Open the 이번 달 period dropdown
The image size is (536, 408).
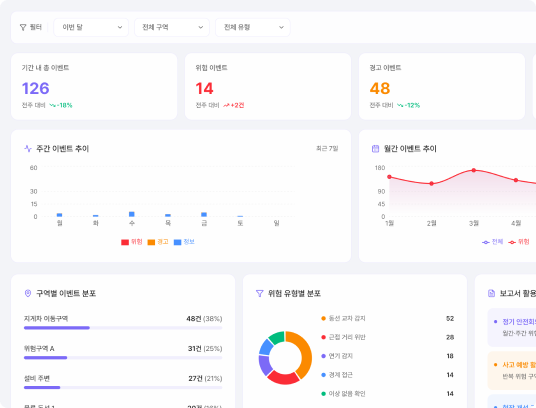(91, 27)
